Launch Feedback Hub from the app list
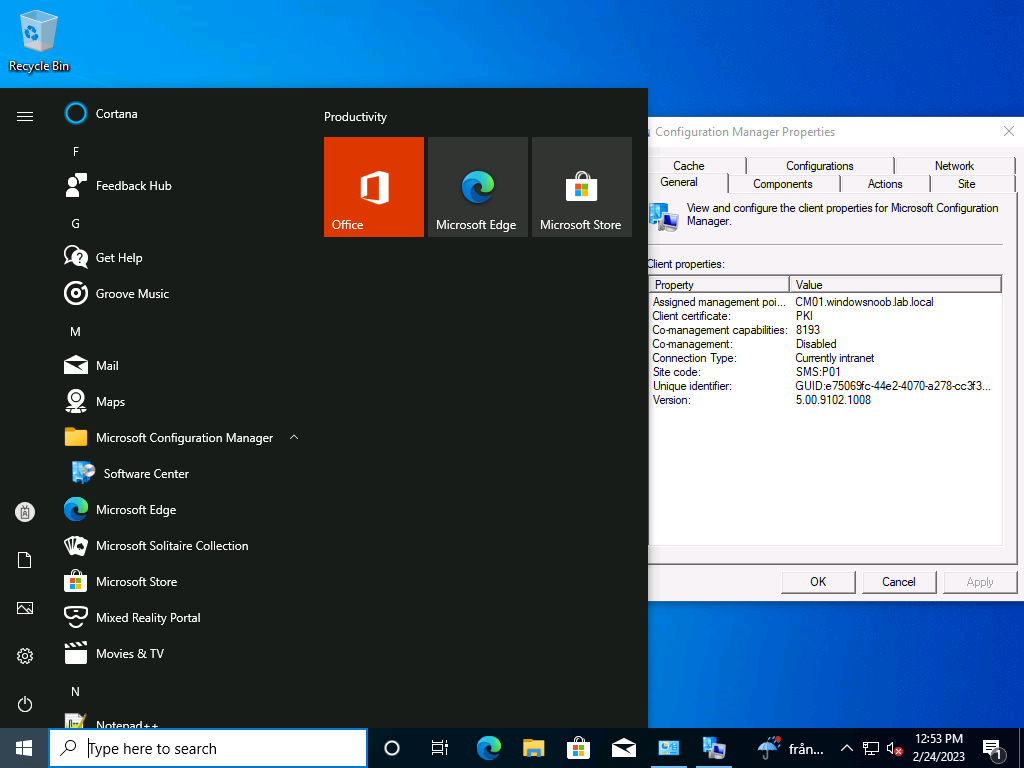The height and width of the screenshot is (768, 1024). point(180,185)
